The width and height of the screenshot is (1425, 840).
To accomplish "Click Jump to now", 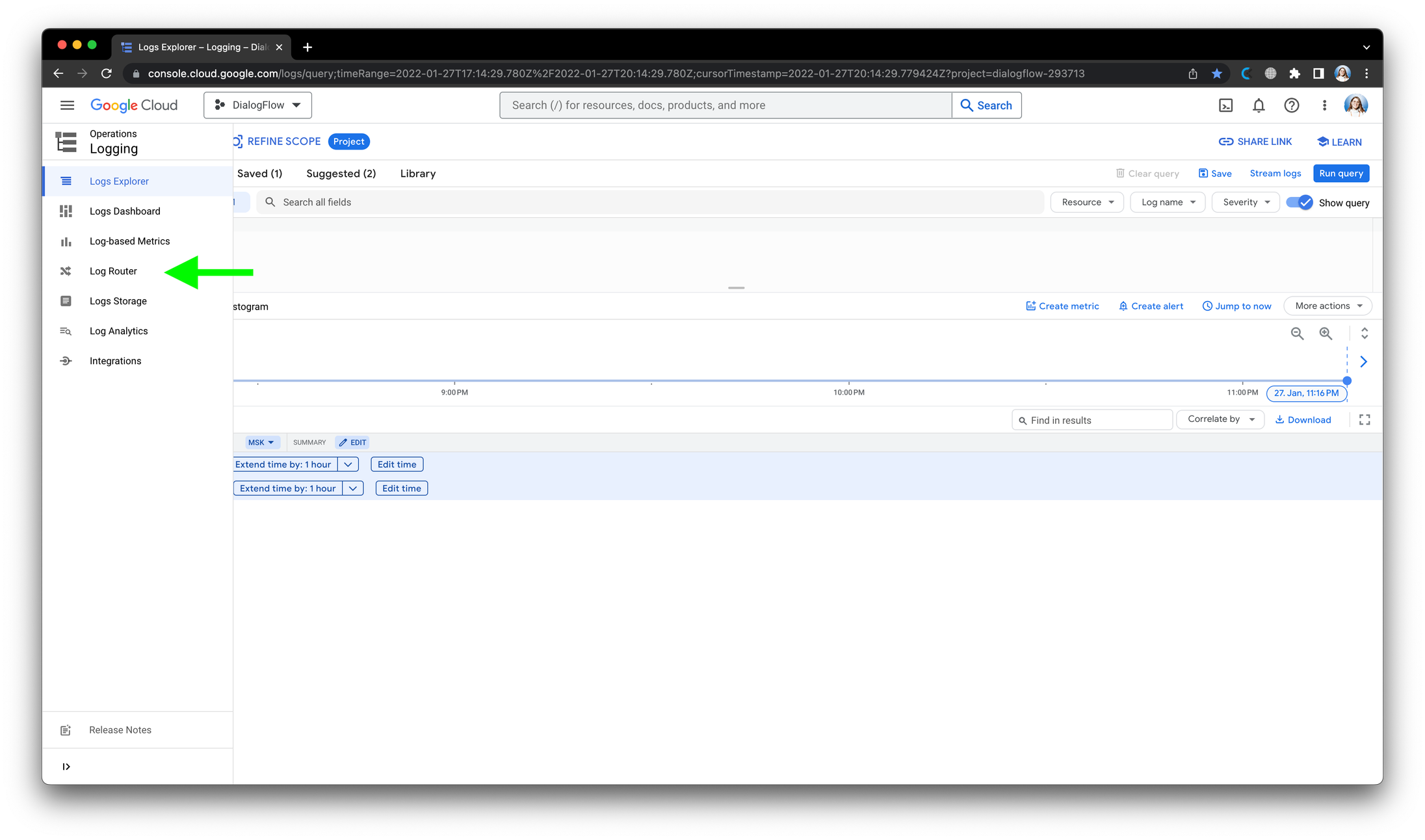I will tap(1236, 306).
